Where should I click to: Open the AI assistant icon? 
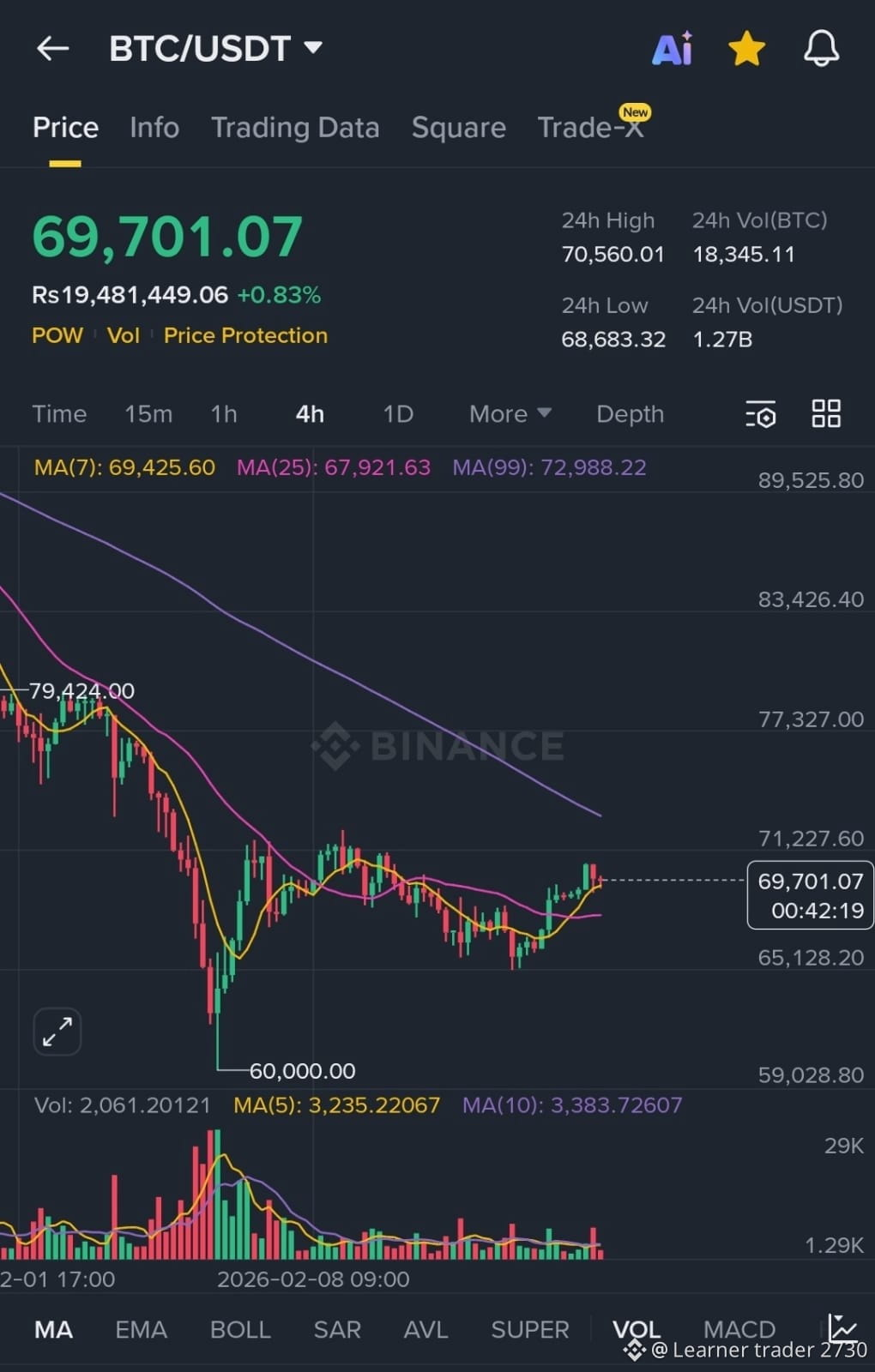(672, 49)
